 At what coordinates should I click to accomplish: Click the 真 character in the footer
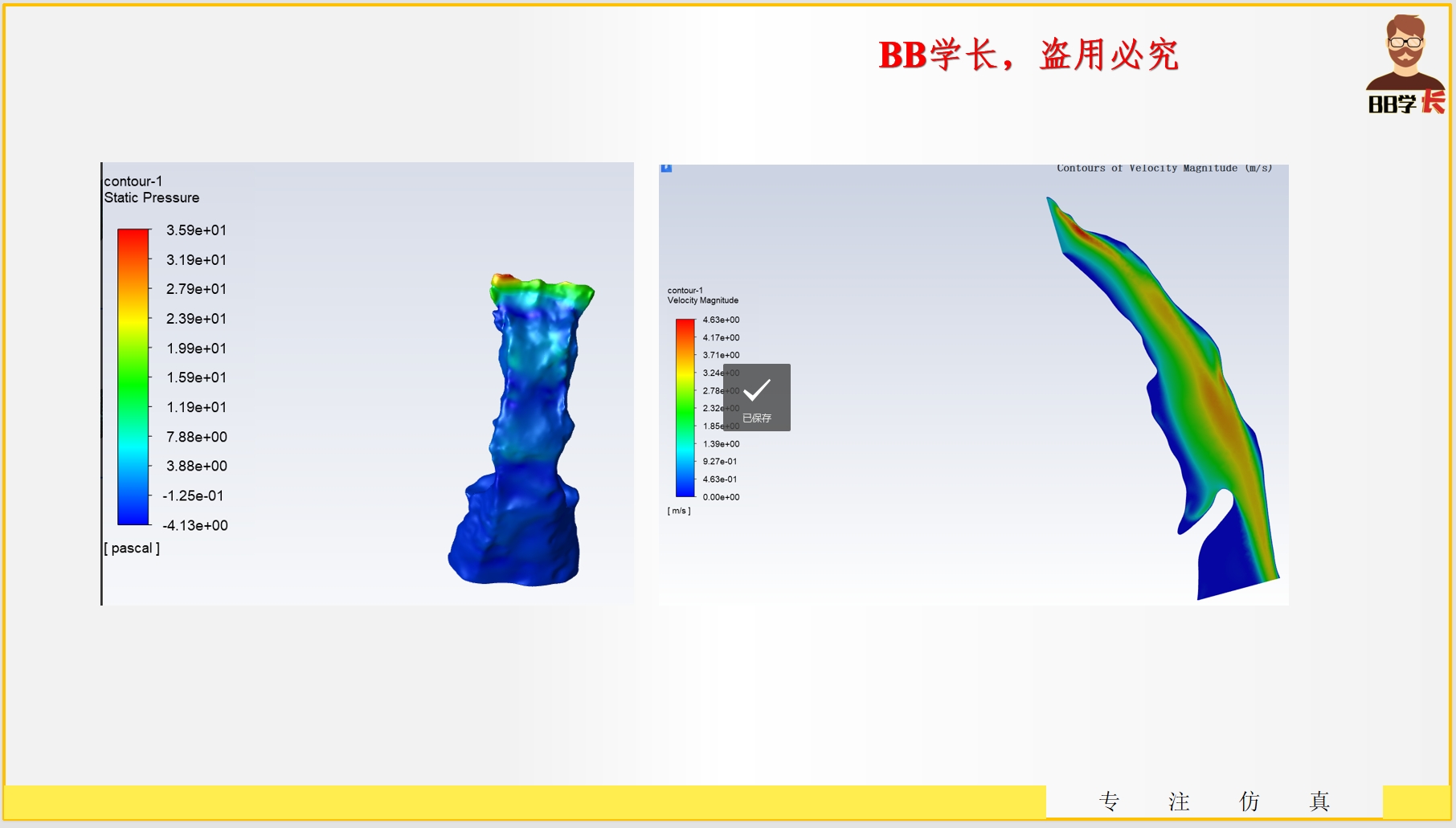[x=1319, y=801]
